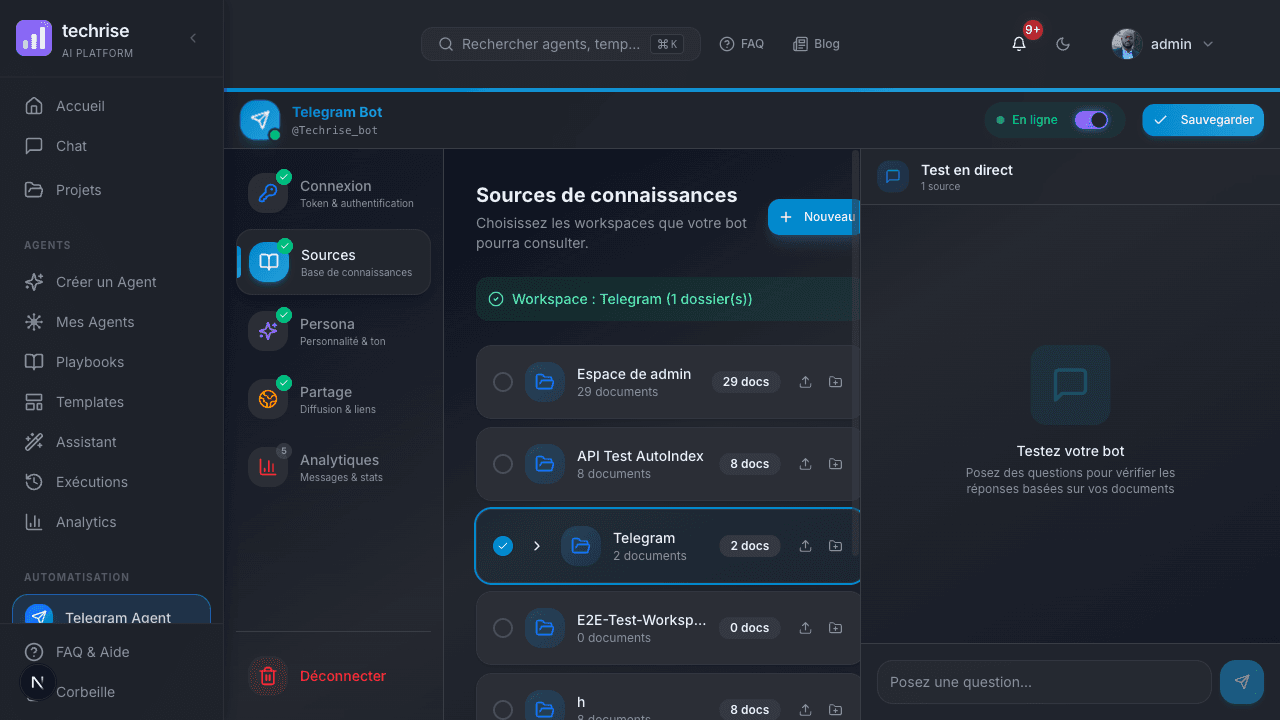
Task: Collapse the sidebar with the chevron
Action: point(193,38)
